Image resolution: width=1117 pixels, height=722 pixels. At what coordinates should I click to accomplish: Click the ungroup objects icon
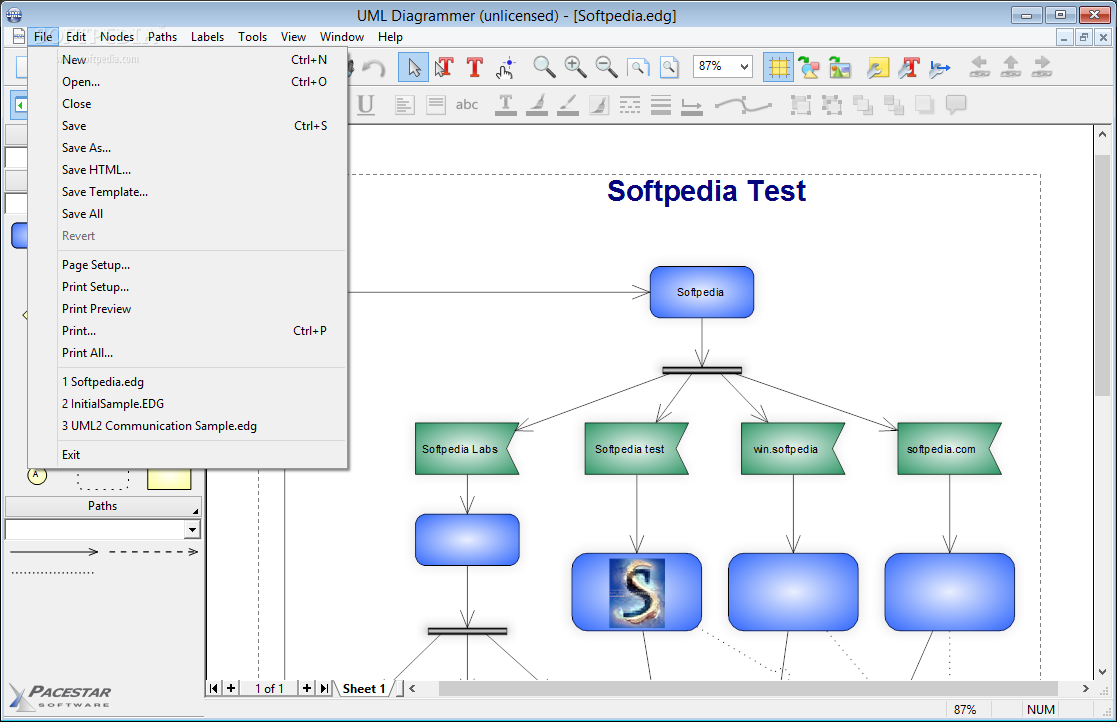pyautogui.click(x=831, y=105)
